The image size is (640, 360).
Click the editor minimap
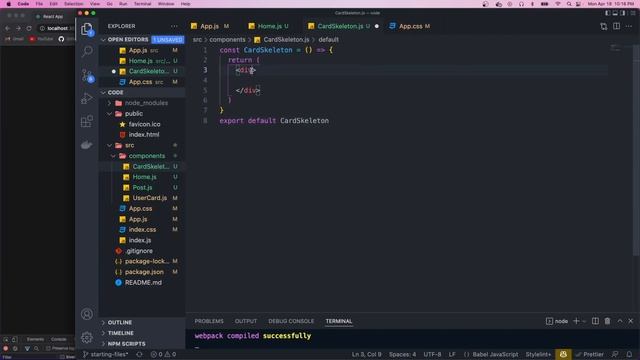click(616, 49)
